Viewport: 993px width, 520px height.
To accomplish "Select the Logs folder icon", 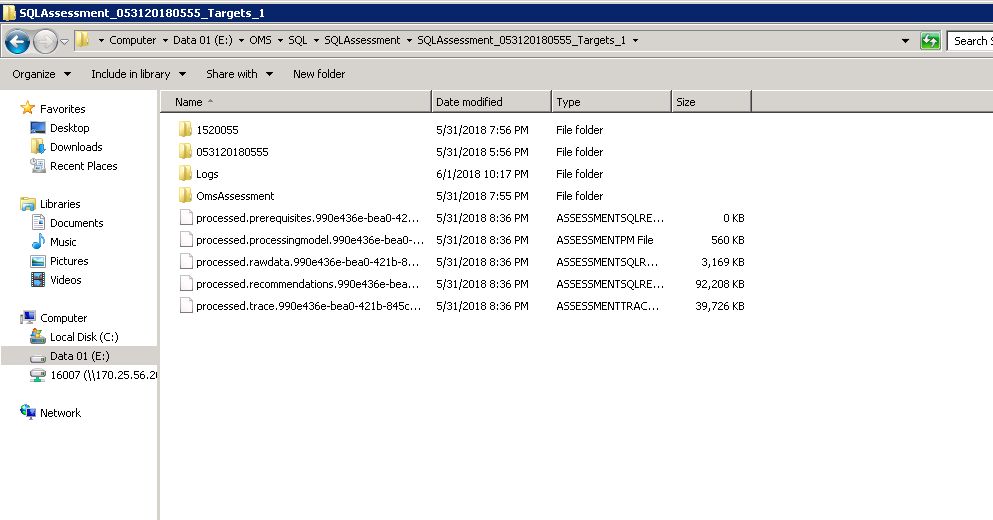I will [x=185, y=174].
